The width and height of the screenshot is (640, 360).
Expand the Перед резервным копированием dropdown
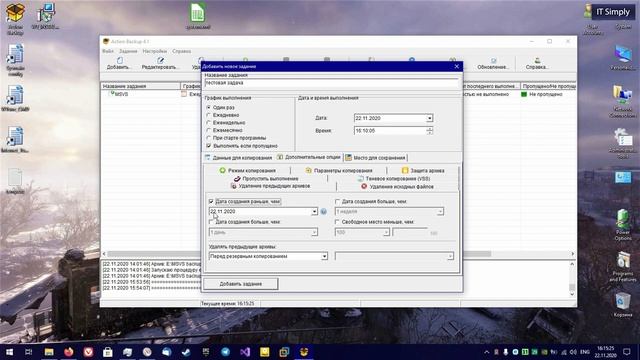[324, 256]
